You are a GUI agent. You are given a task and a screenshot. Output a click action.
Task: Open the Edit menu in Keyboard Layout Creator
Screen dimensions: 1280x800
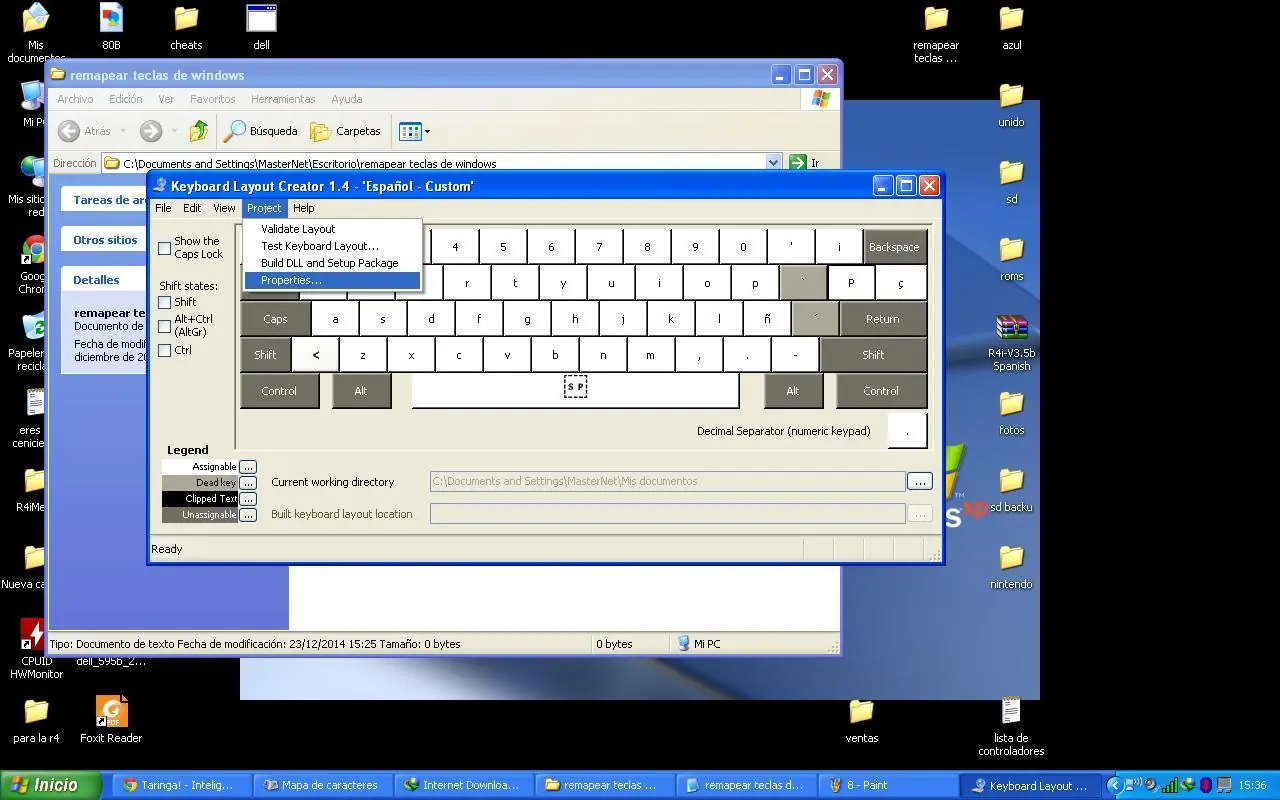tap(192, 208)
